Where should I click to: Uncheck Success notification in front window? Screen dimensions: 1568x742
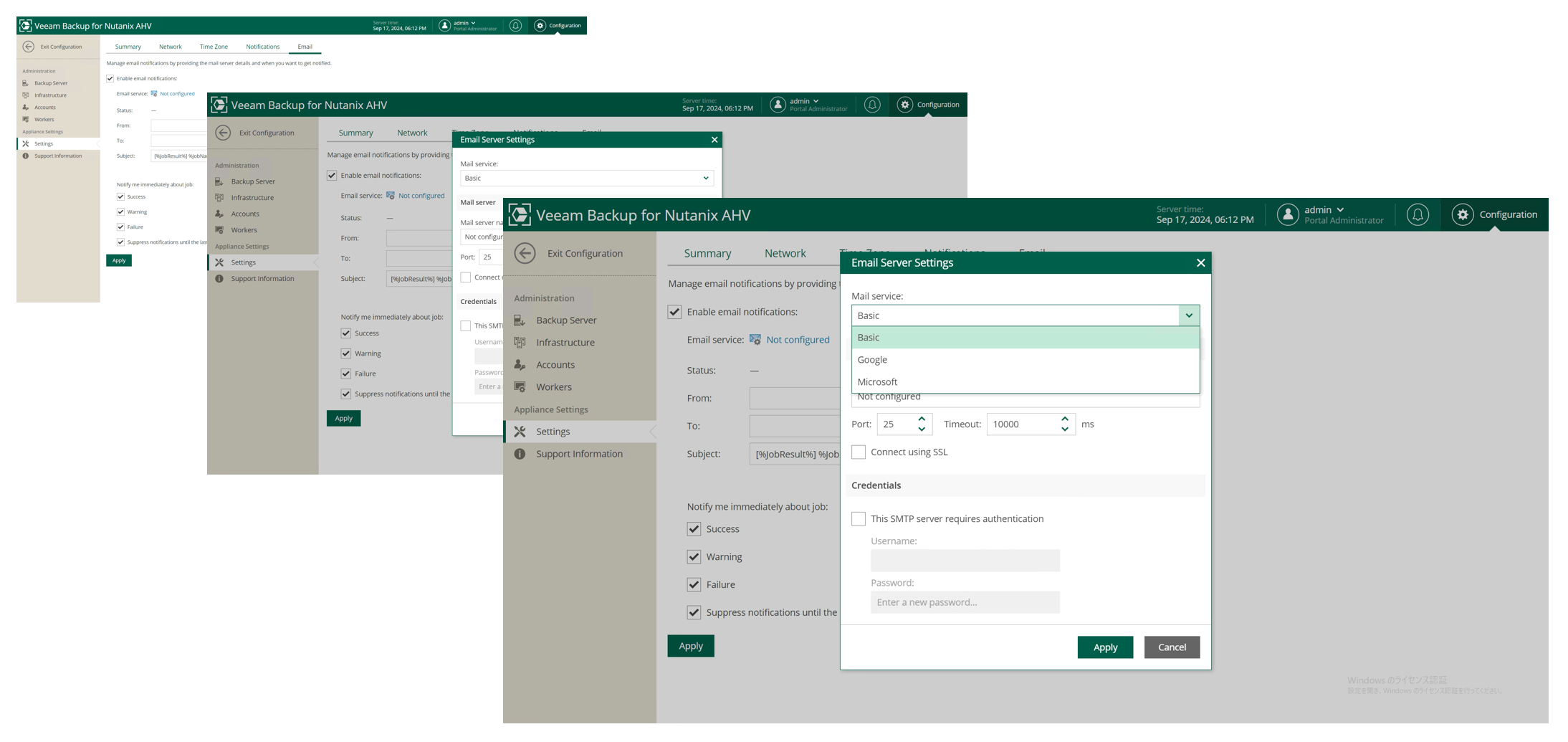[694, 529]
